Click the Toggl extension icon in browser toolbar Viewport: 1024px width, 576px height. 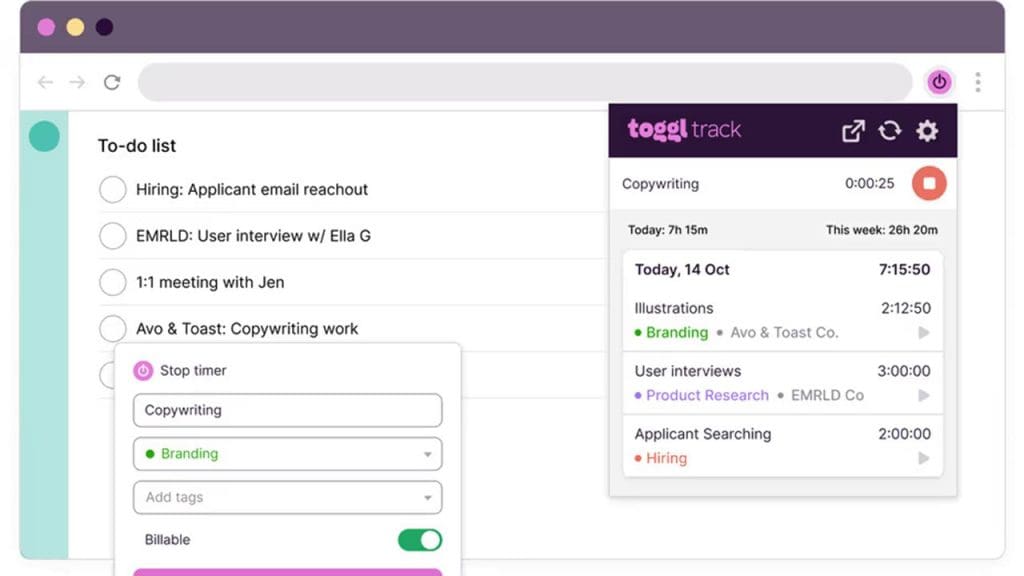[938, 82]
